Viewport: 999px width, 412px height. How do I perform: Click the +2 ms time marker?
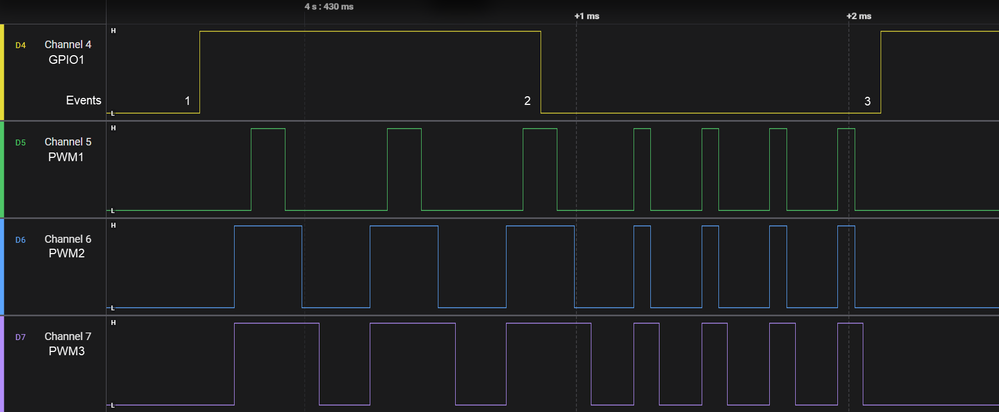(859, 16)
